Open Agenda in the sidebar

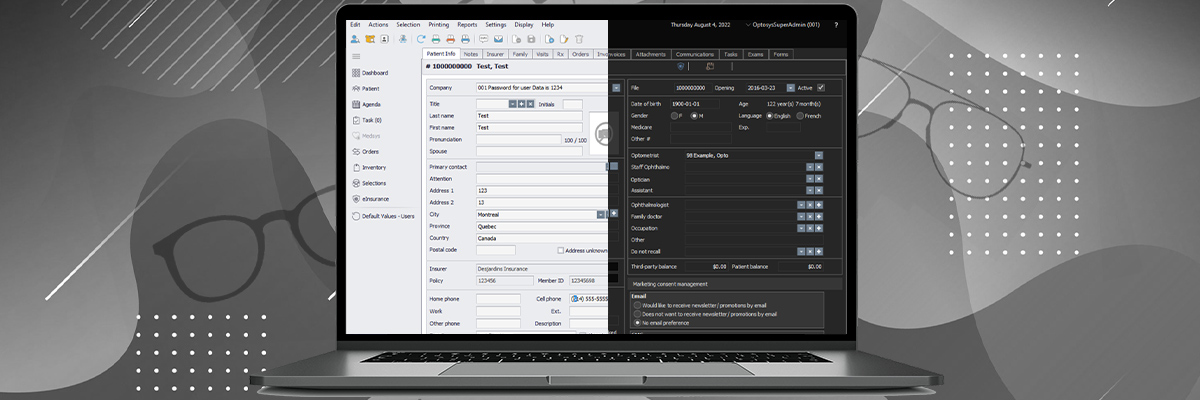click(366, 104)
